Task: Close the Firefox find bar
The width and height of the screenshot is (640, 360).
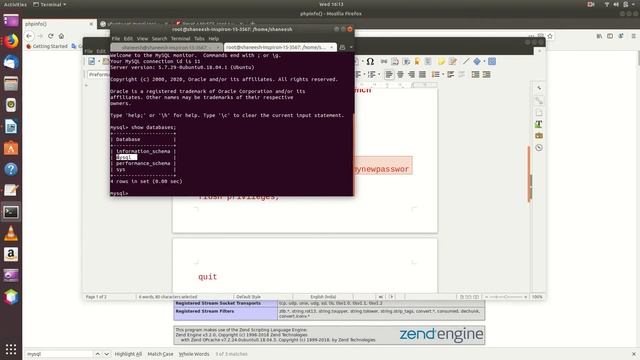Action: point(634,354)
